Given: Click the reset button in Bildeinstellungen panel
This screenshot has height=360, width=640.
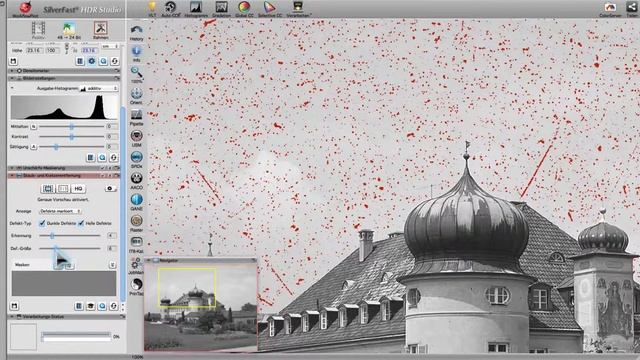Looking at the screenshot, I should pos(114,158).
